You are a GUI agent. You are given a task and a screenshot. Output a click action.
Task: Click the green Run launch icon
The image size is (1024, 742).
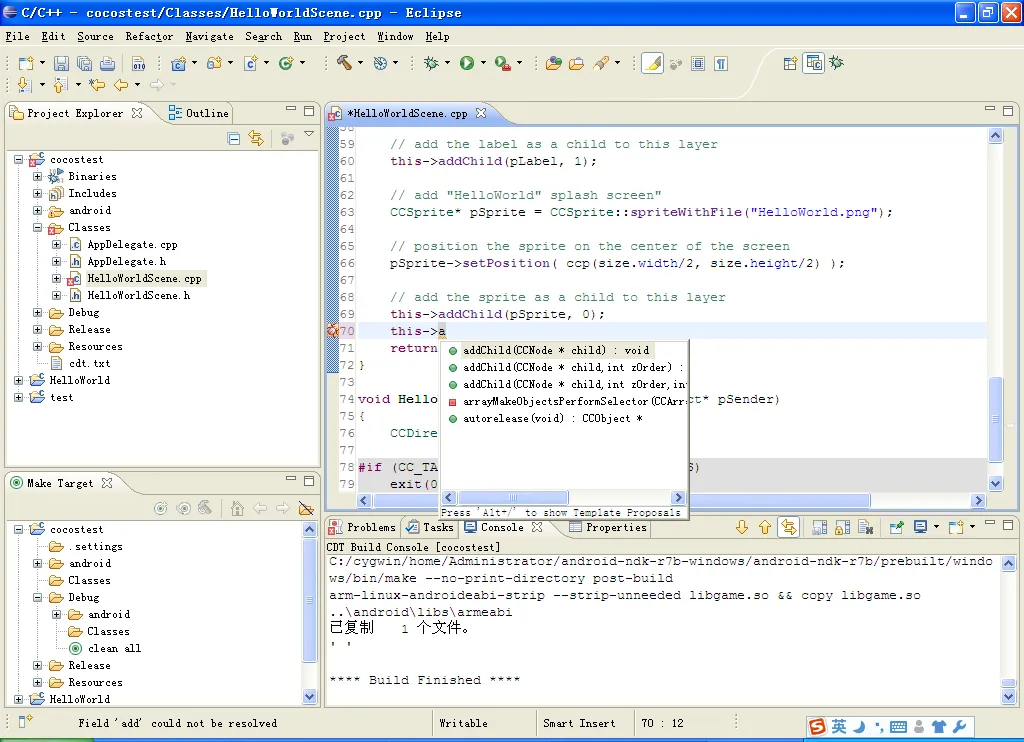pyautogui.click(x=466, y=63)
